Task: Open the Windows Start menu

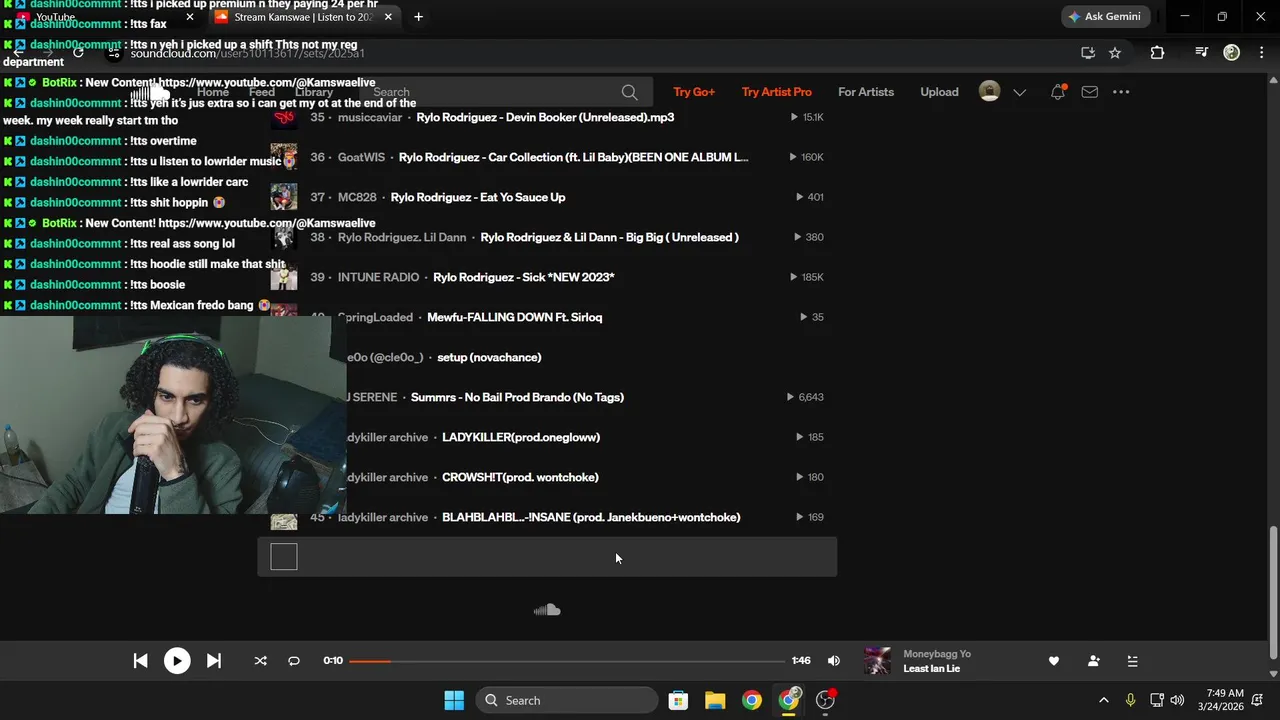Action: (453, 700)
